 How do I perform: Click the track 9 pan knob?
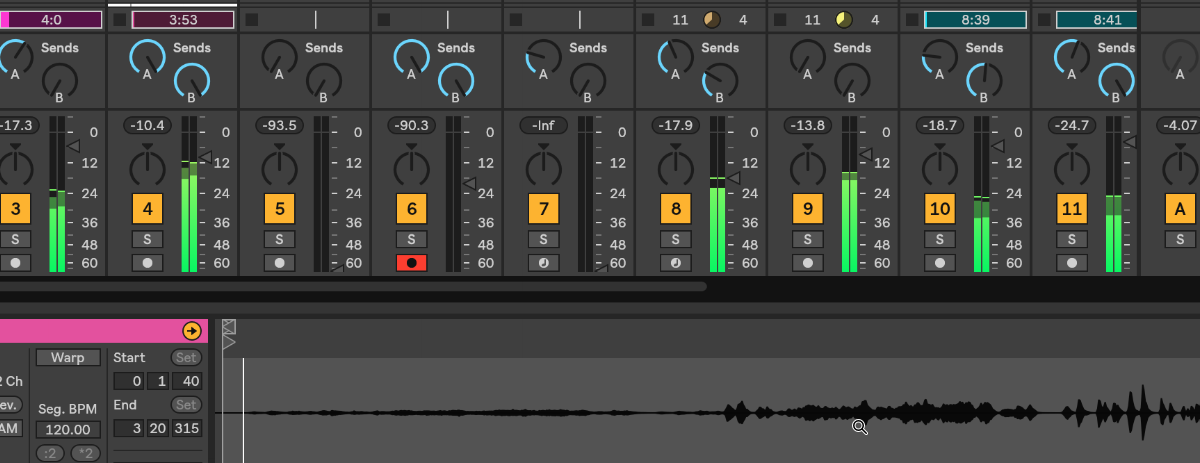807,165
